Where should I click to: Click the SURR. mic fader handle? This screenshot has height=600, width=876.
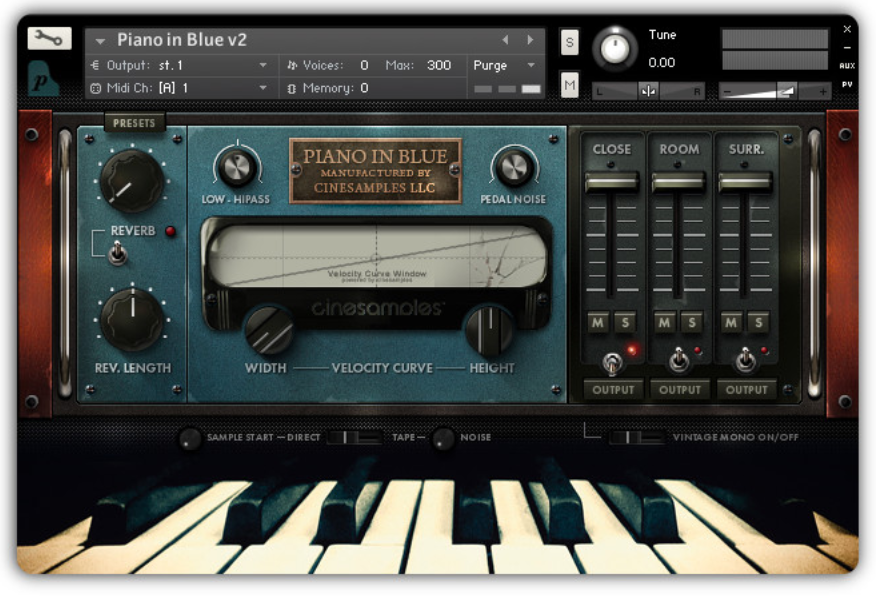(745, 182)
